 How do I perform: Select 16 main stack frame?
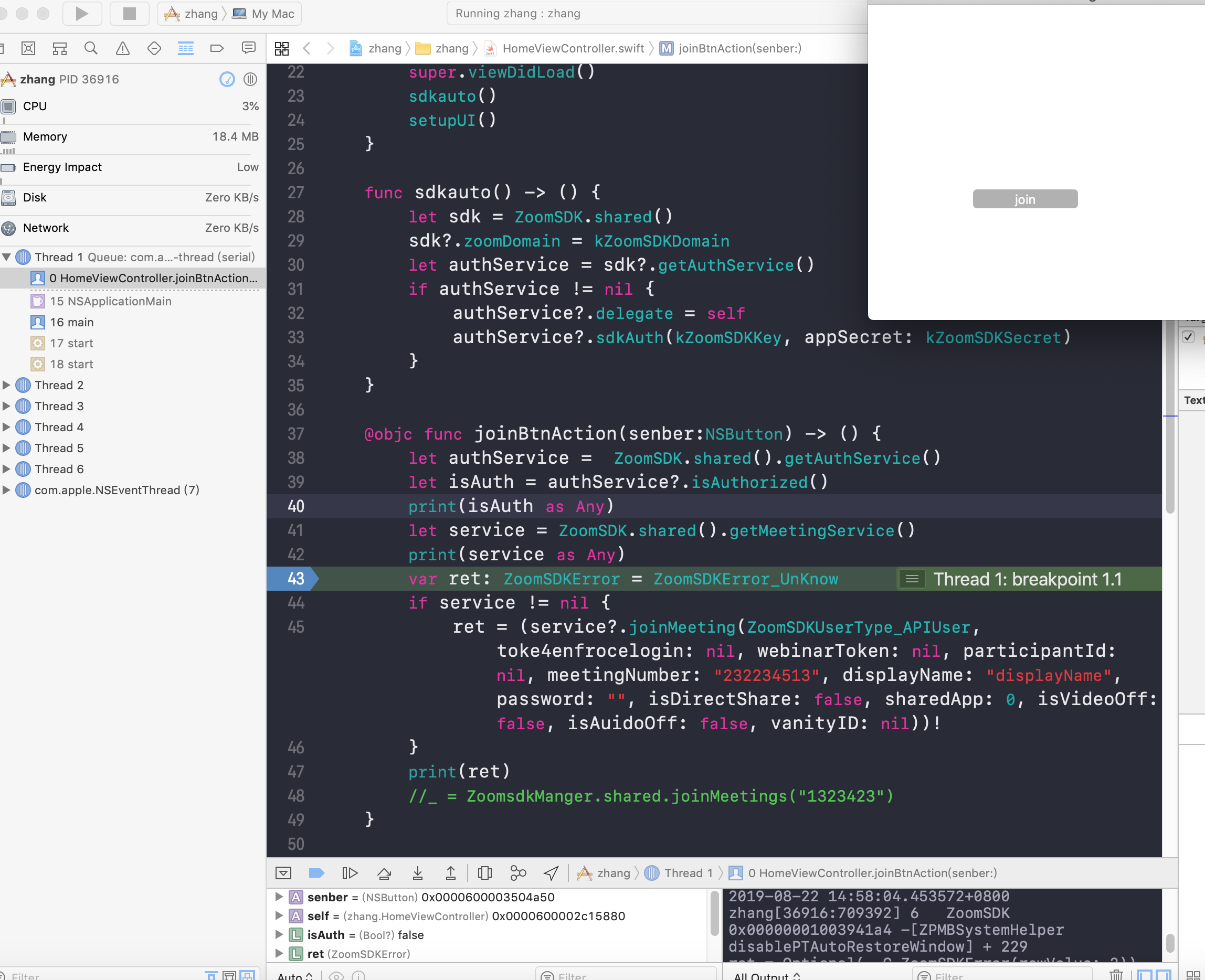72,322
